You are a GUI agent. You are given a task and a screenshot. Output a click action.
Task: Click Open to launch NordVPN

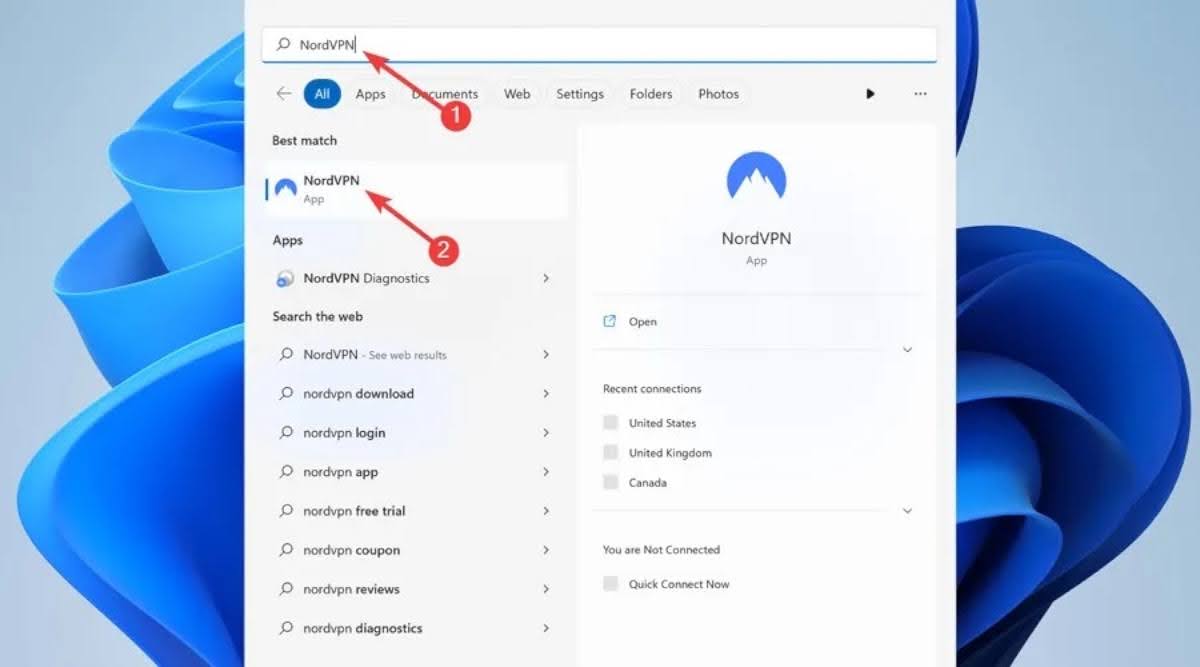(x=643, y=322)
